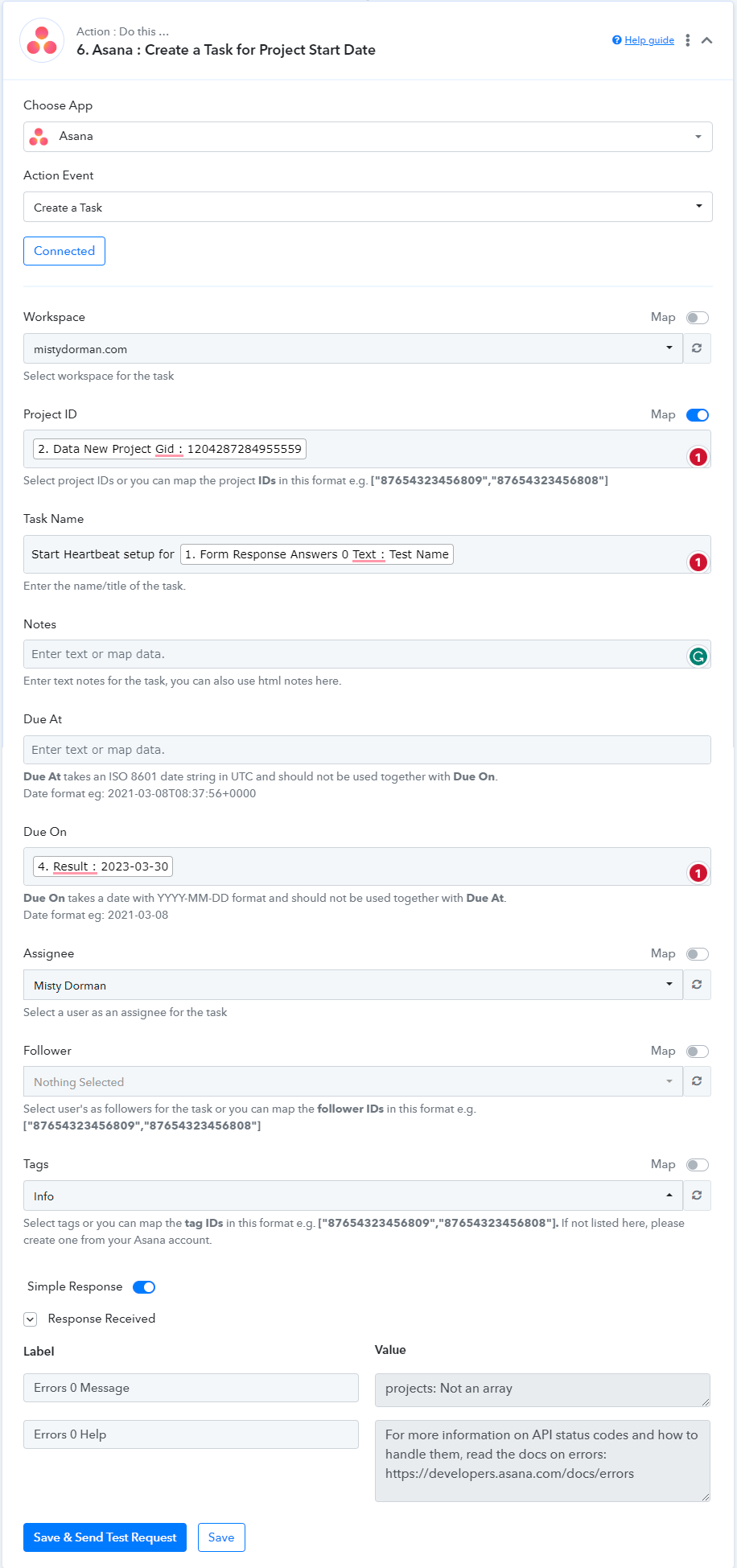The height and width of the screenshot is (1568, 737).
Task: Disable the Project ID Map toggle
Action: 698,415
